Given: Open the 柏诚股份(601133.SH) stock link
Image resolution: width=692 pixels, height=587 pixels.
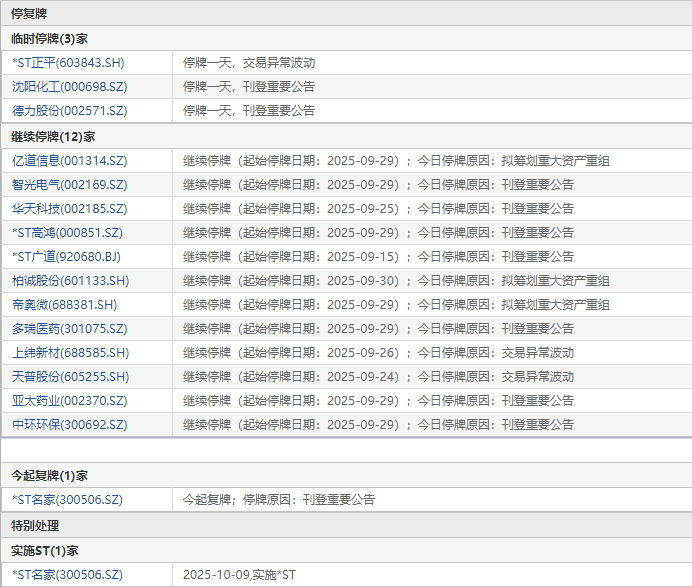Looking at the screenshot, I should [70, 281].
